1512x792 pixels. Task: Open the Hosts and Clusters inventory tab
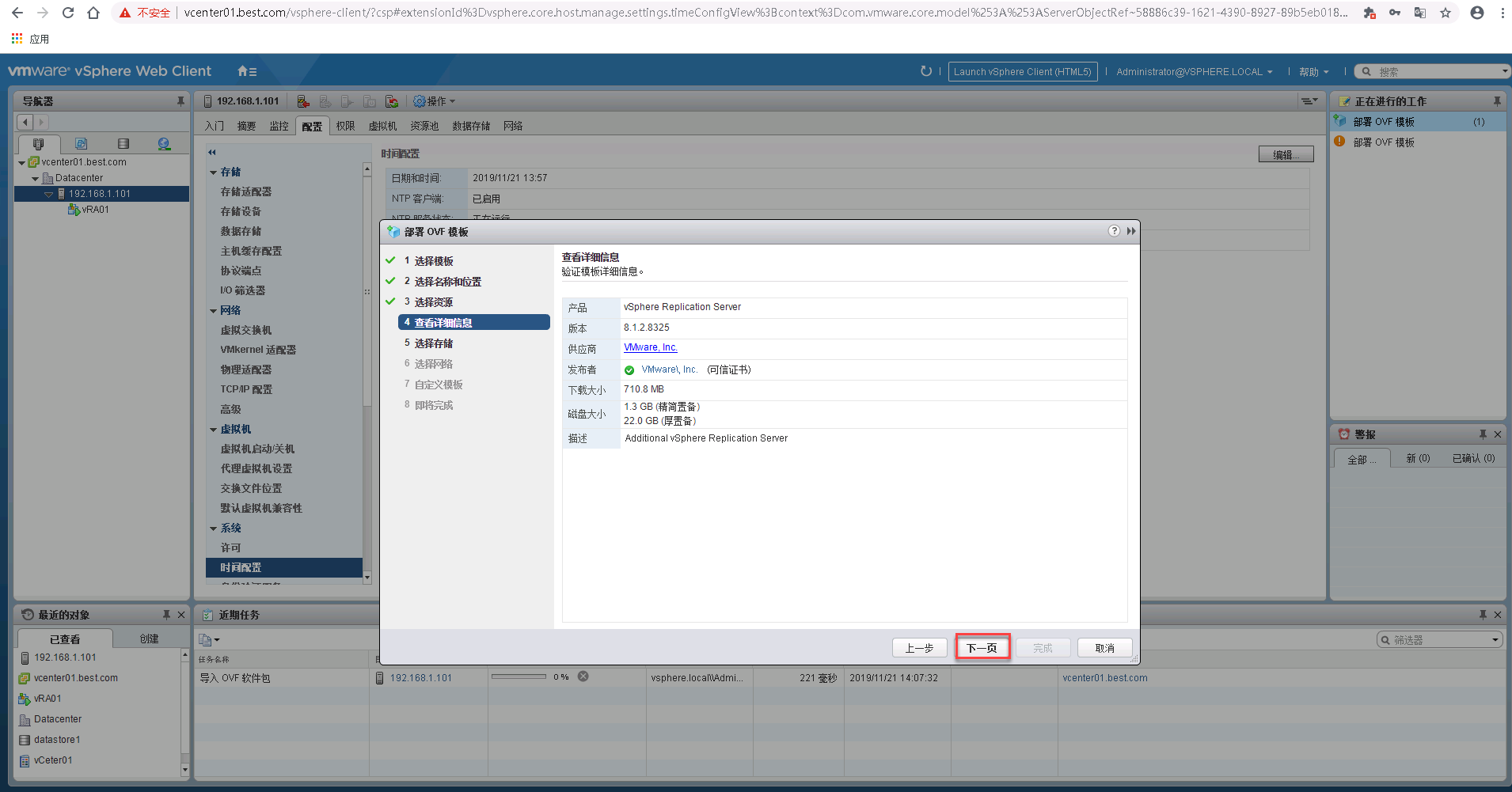38,144
